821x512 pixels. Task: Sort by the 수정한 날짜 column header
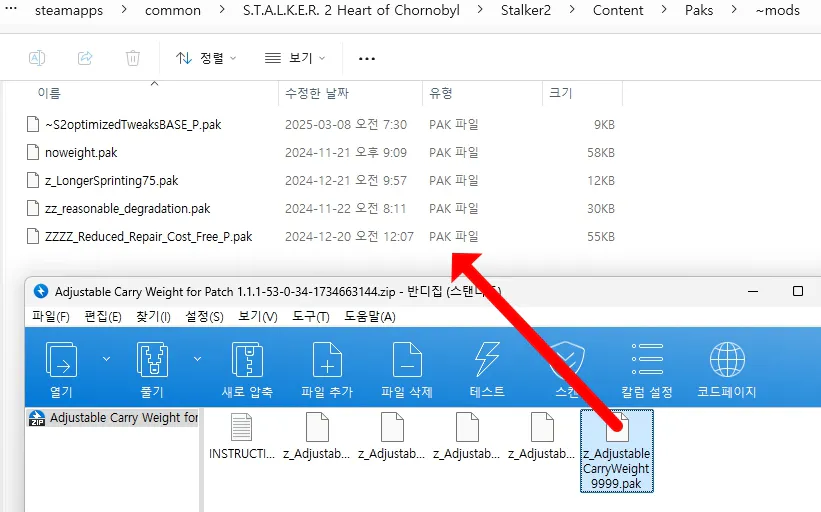317,93
